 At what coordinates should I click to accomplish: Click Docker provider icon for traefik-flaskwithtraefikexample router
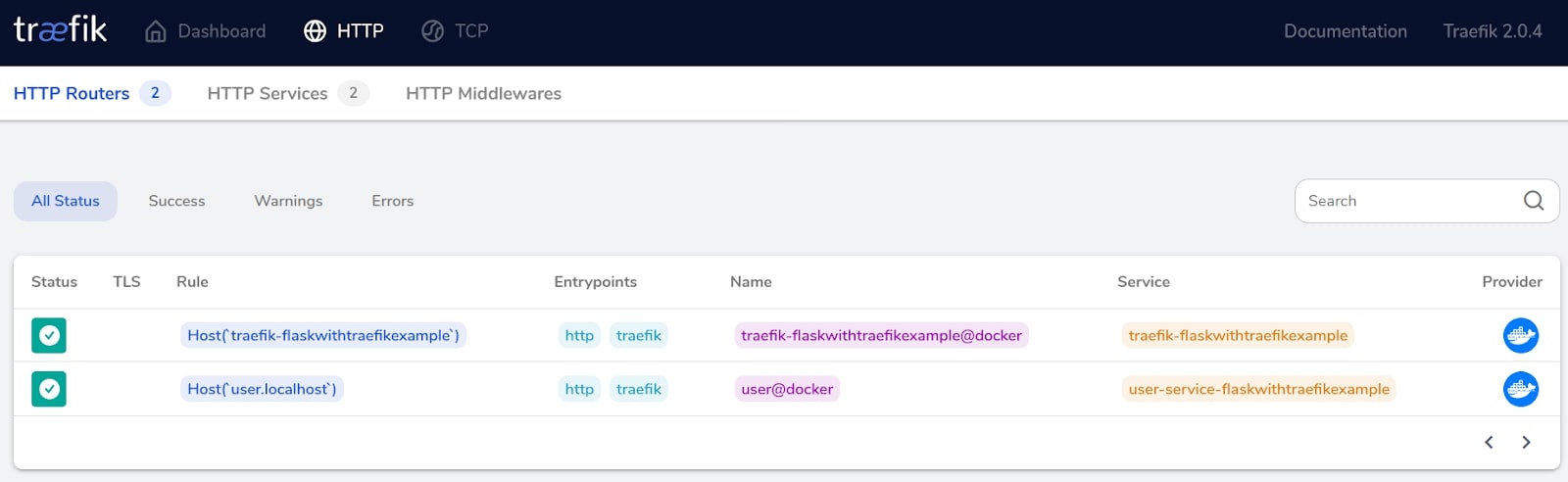(1521, 336)
